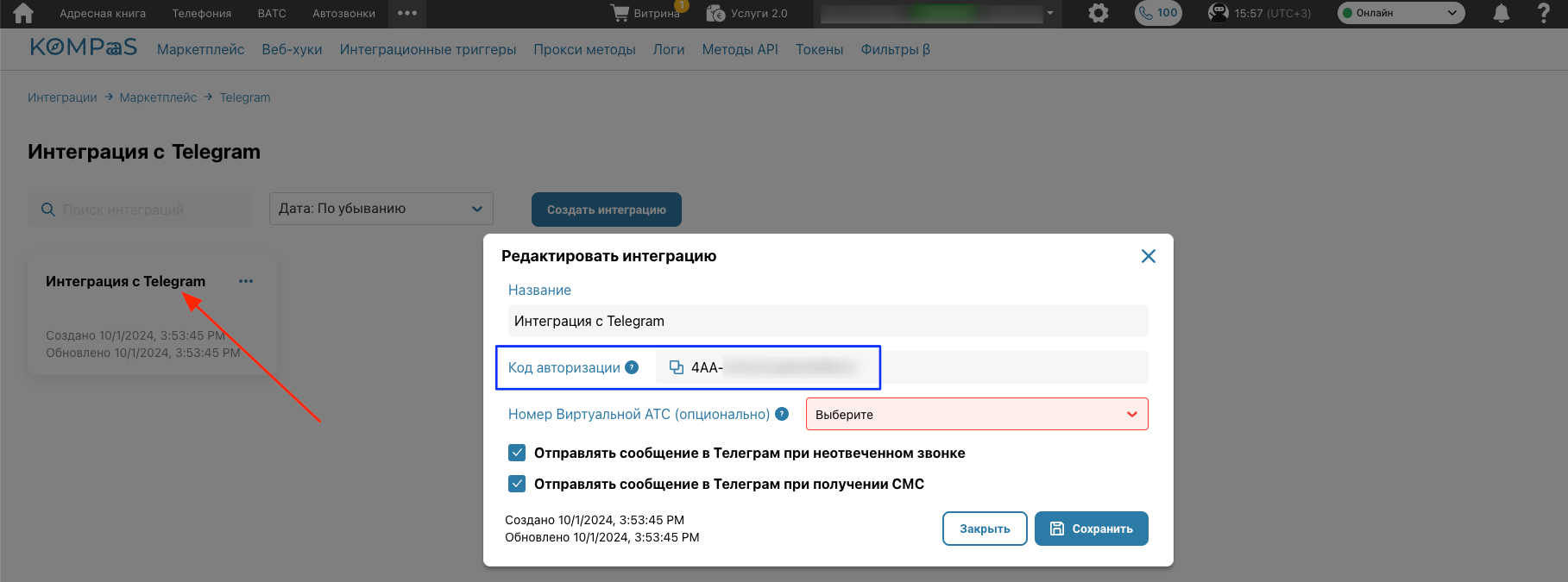Screen dimensions: 1568x582
Task: Click the time 15:57 (UTC+3) indicator
Action: 1272,13
